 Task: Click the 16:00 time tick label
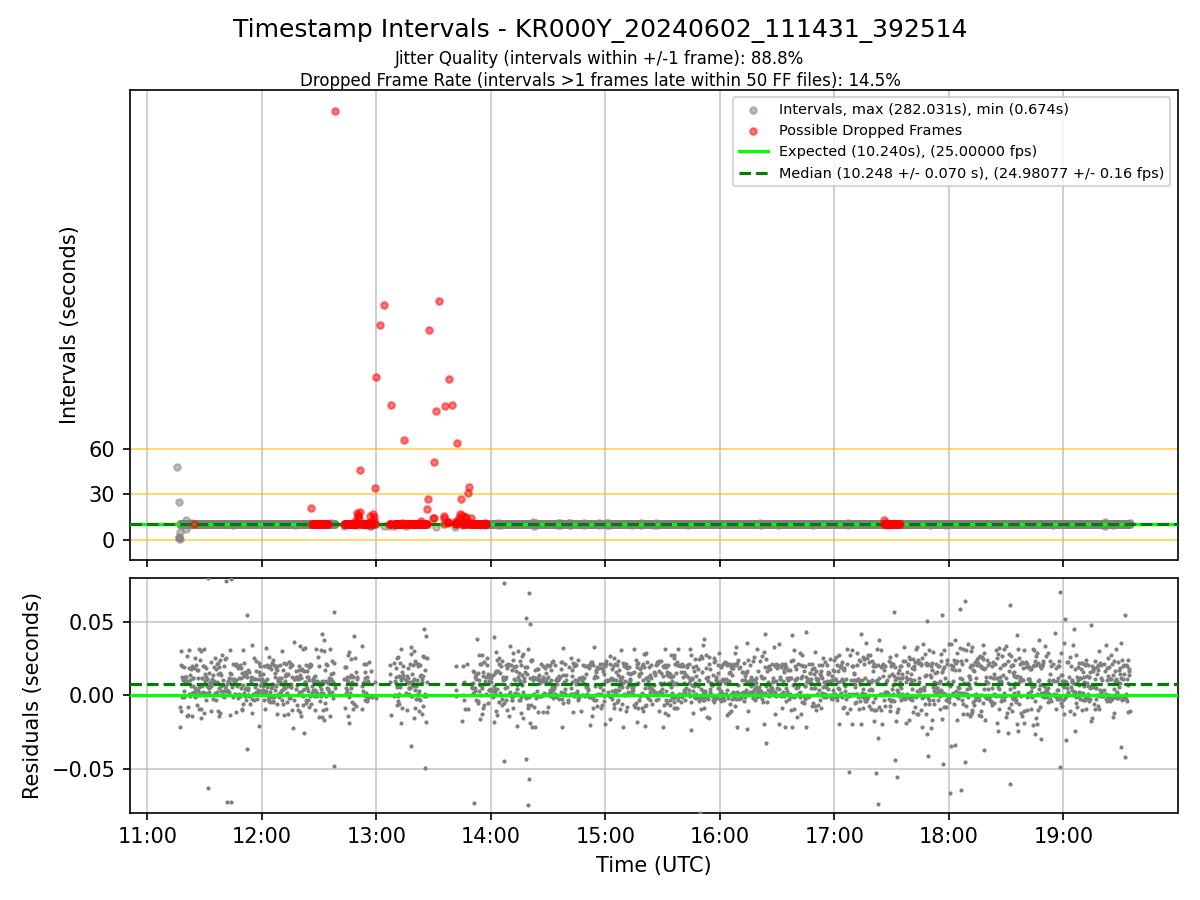coord(719,834)
